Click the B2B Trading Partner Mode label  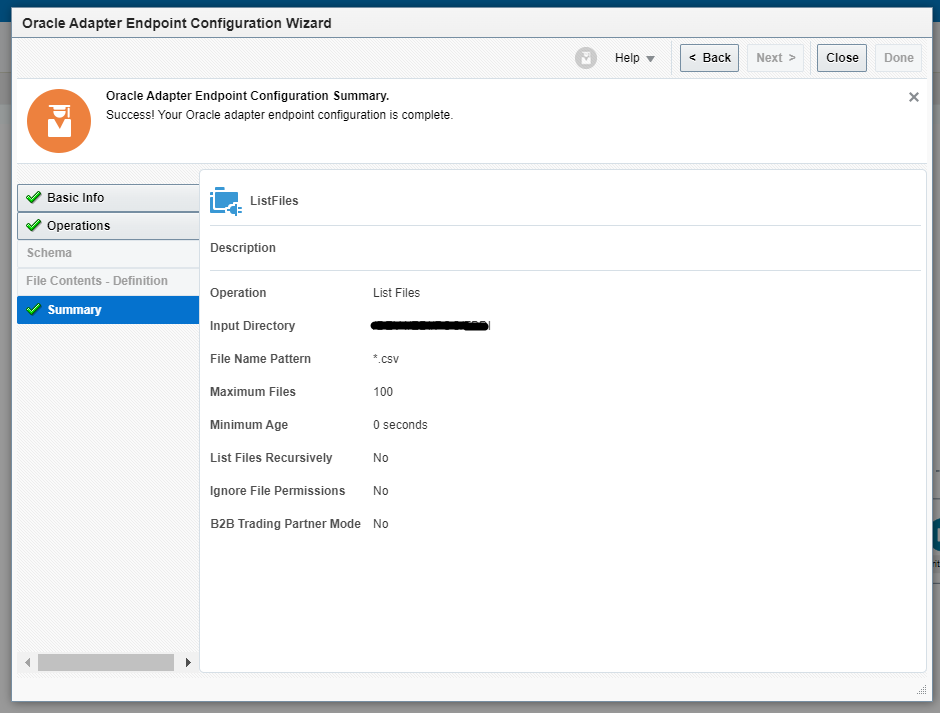(285, 524)
